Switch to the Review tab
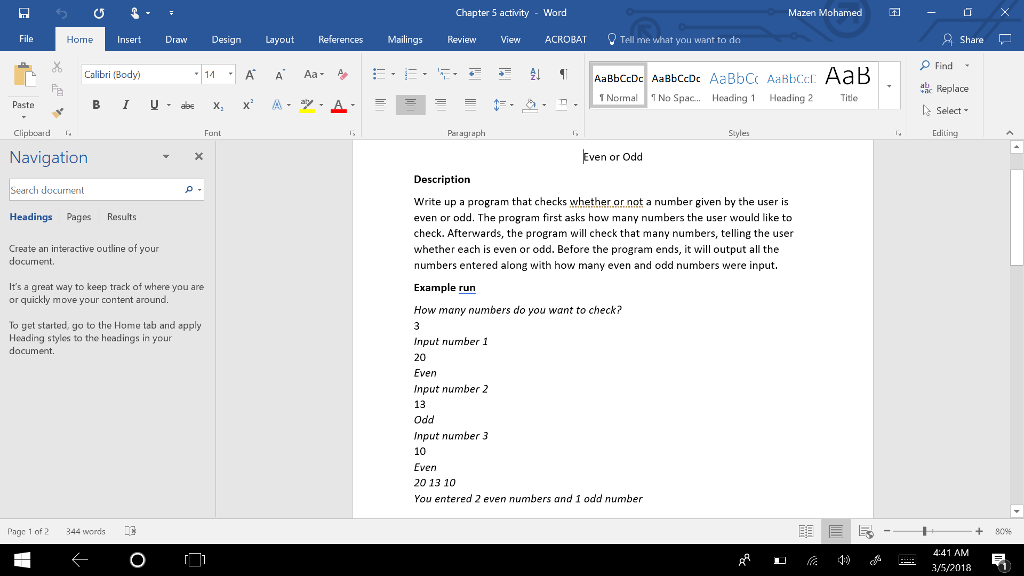This screenshot has width=1024, height=576. coord(461,40)
